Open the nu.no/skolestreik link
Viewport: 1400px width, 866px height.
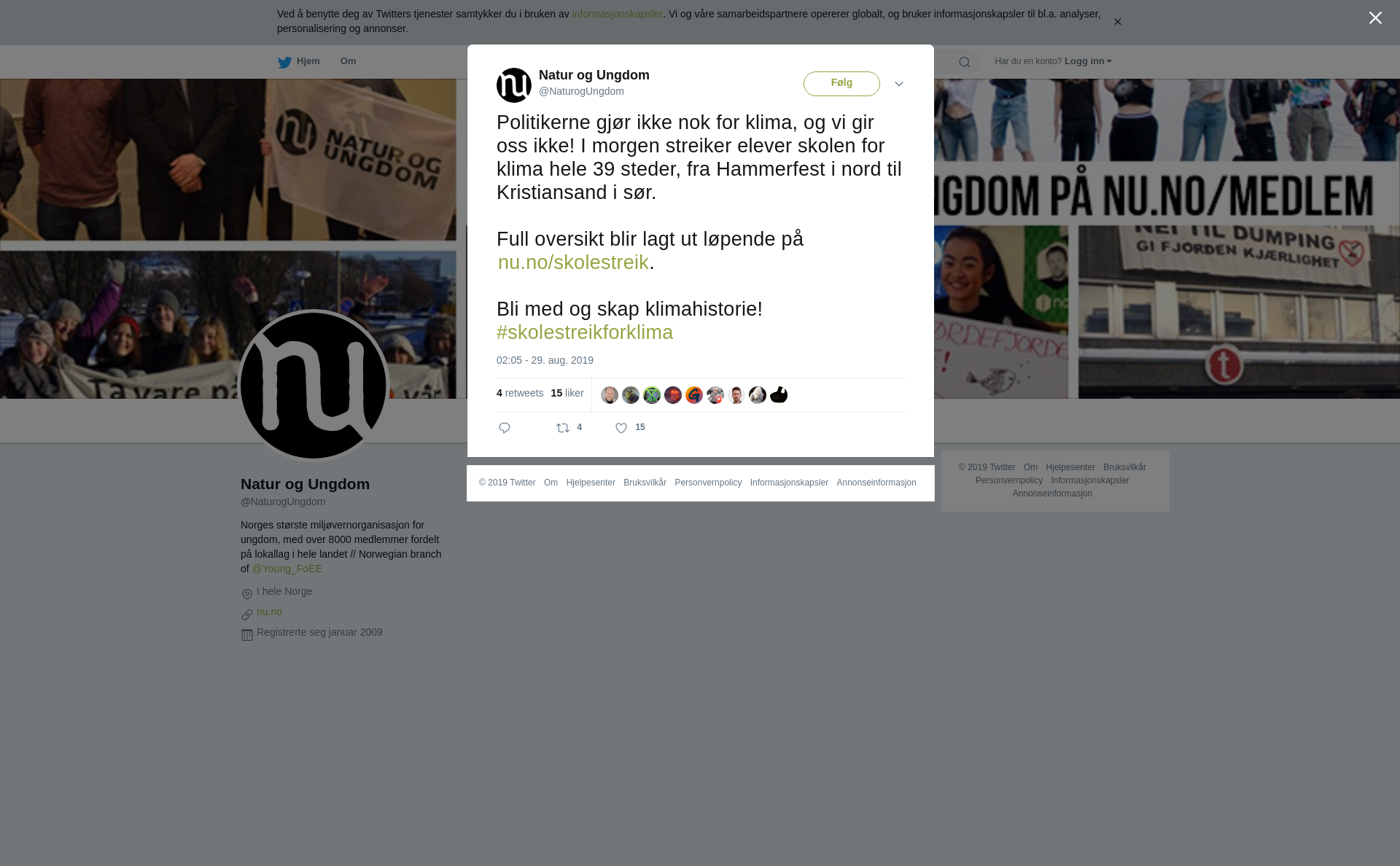click(573, 262)
